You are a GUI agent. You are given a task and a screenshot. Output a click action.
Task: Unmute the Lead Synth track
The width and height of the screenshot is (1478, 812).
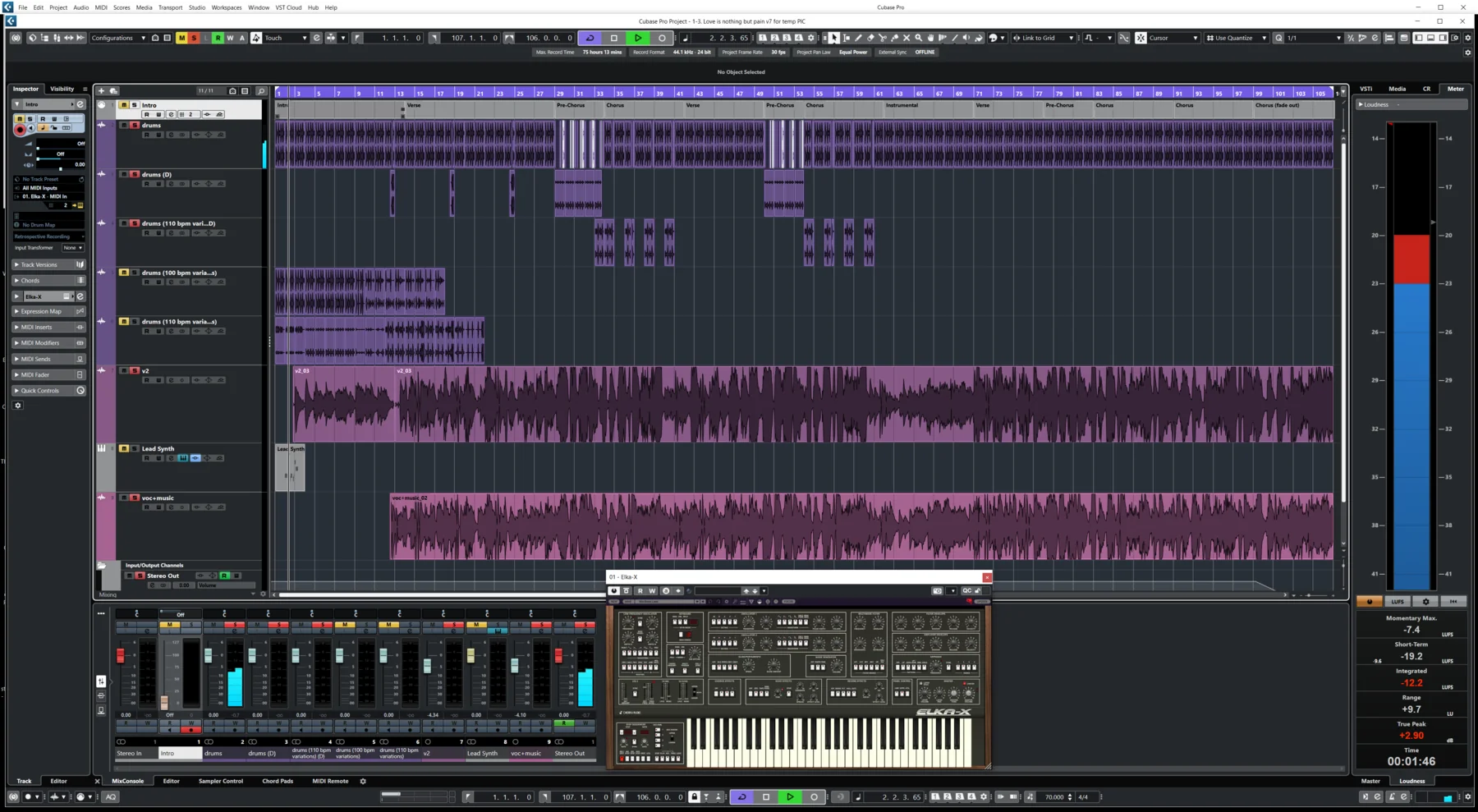124,448
